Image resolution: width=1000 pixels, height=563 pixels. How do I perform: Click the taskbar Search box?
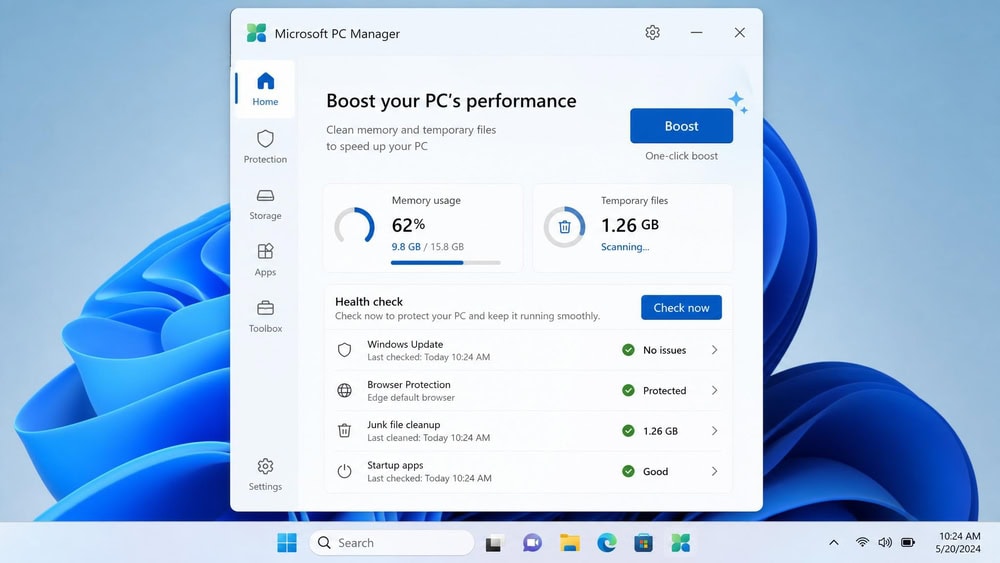(x=392, y=543)
